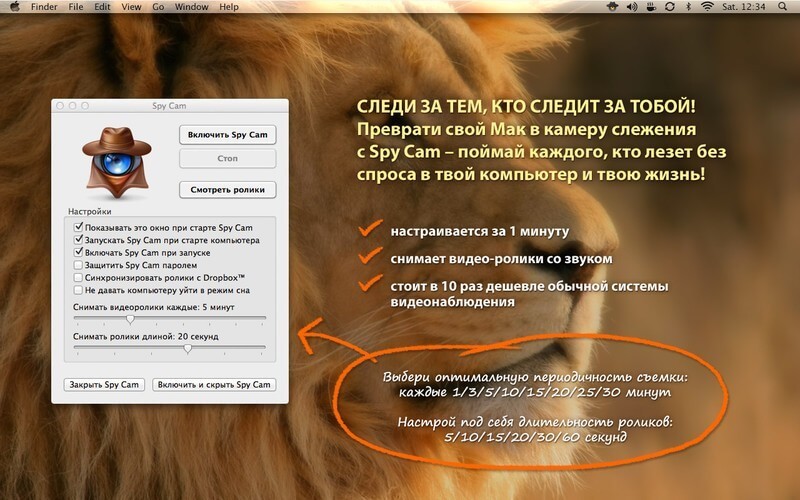
Task: Enable Синхронизировать ролики с Dropbox checkbox
Action: click(78, 278)
